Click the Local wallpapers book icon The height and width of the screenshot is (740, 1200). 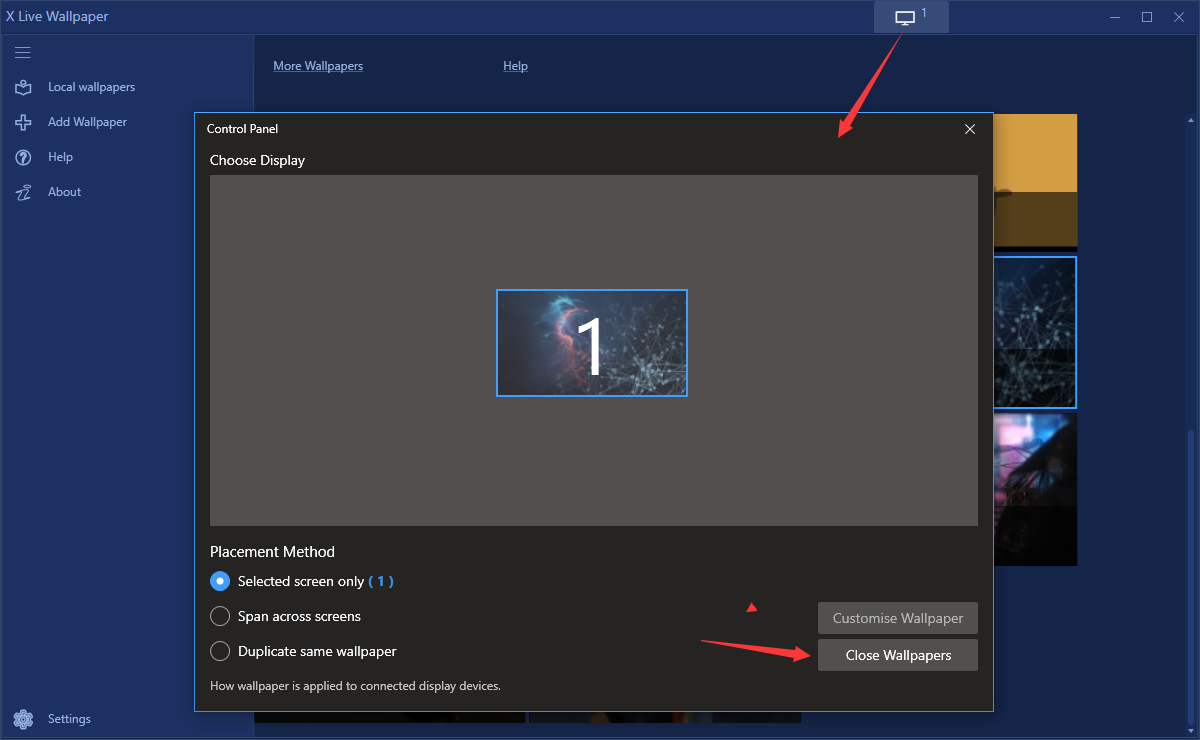23,87
